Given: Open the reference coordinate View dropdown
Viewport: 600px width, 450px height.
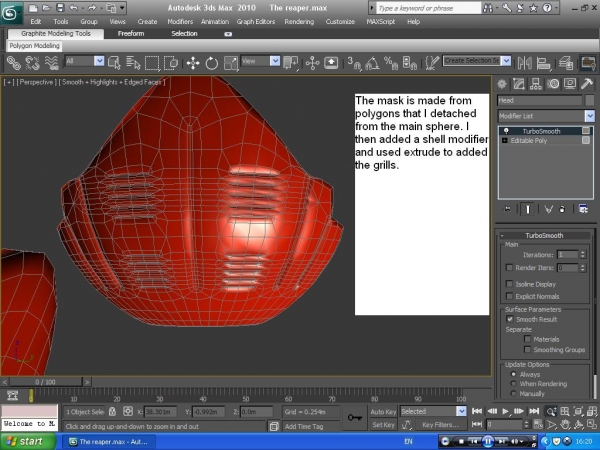Looking at the screenshot, I should point(275,61).
